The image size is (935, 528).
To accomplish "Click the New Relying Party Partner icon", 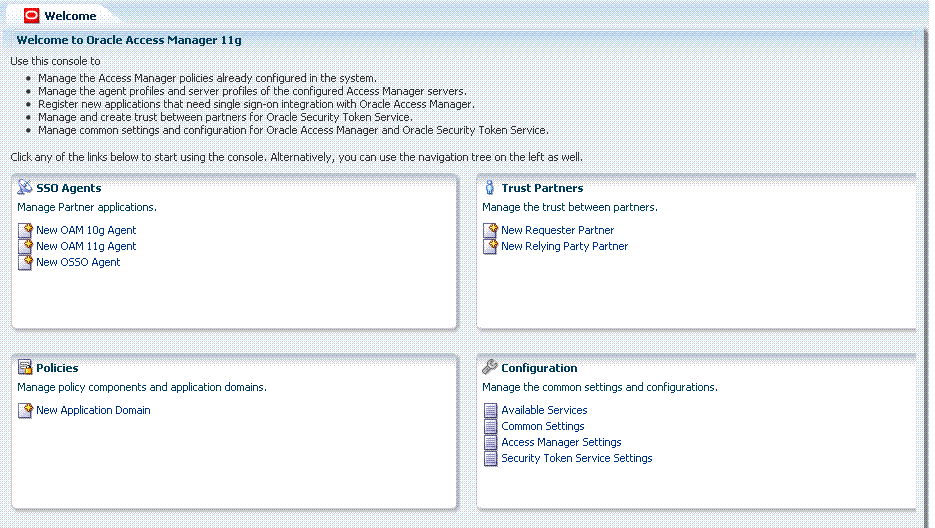I will tap(490, 246).
